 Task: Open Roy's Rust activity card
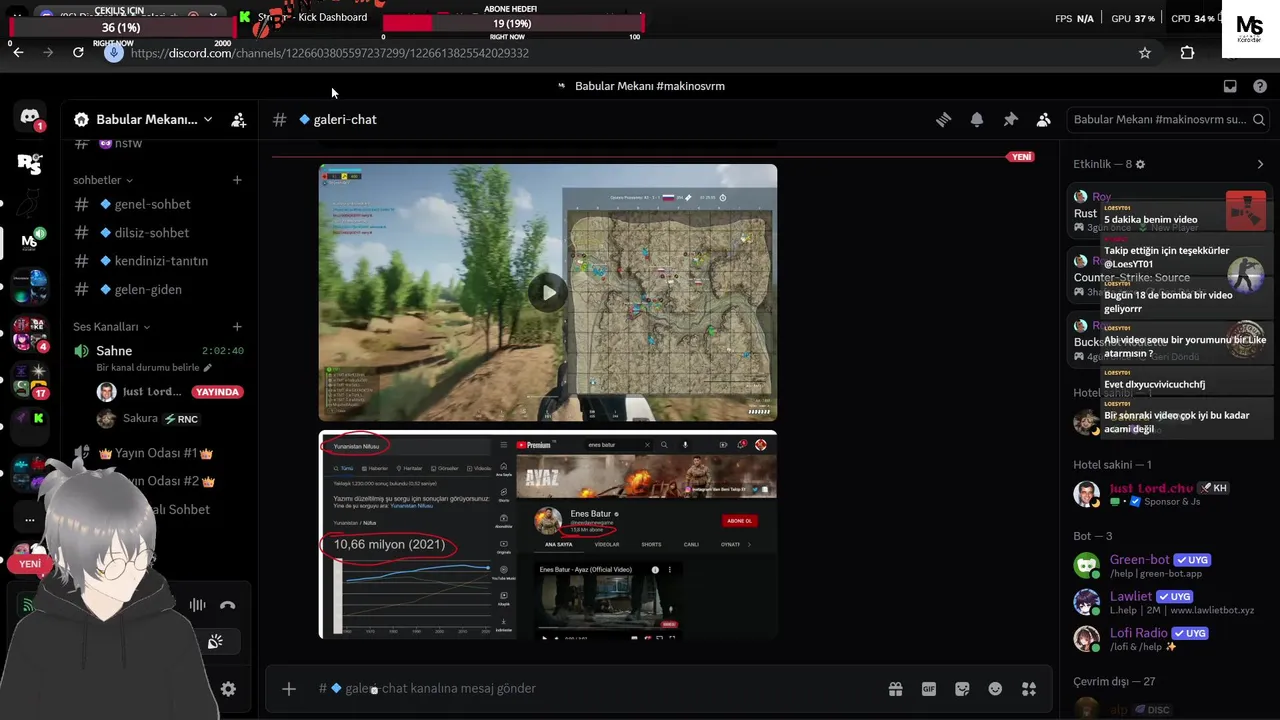1167,212
